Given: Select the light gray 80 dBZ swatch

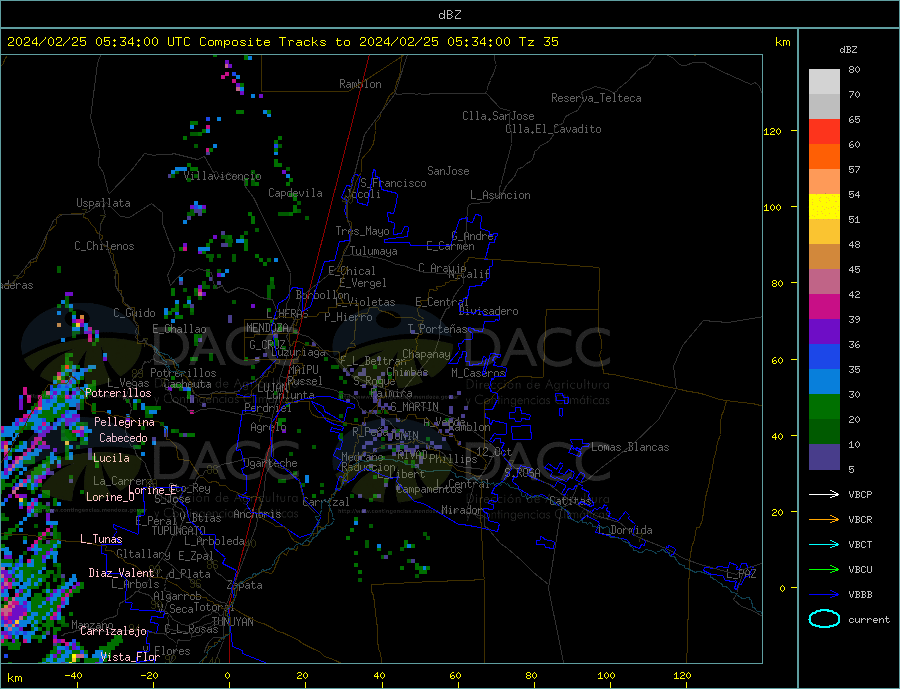Looking at the screenshot, I should click(824, 82).
